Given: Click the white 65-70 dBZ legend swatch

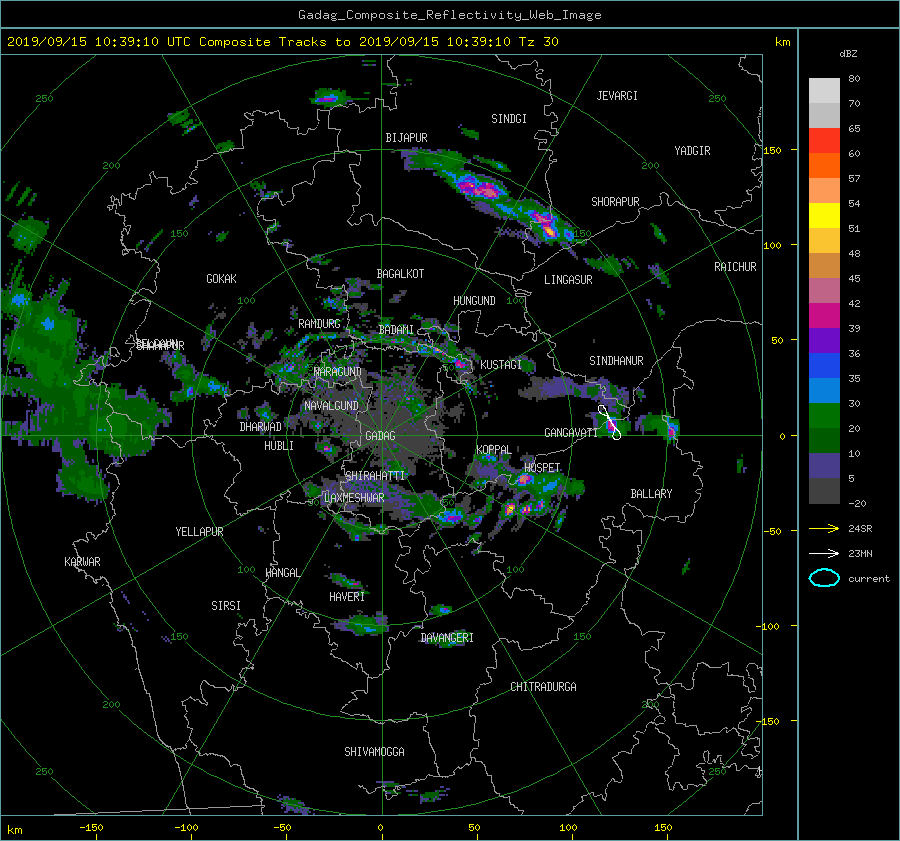Looking at the screenshot, I should [x=824, y=115].
